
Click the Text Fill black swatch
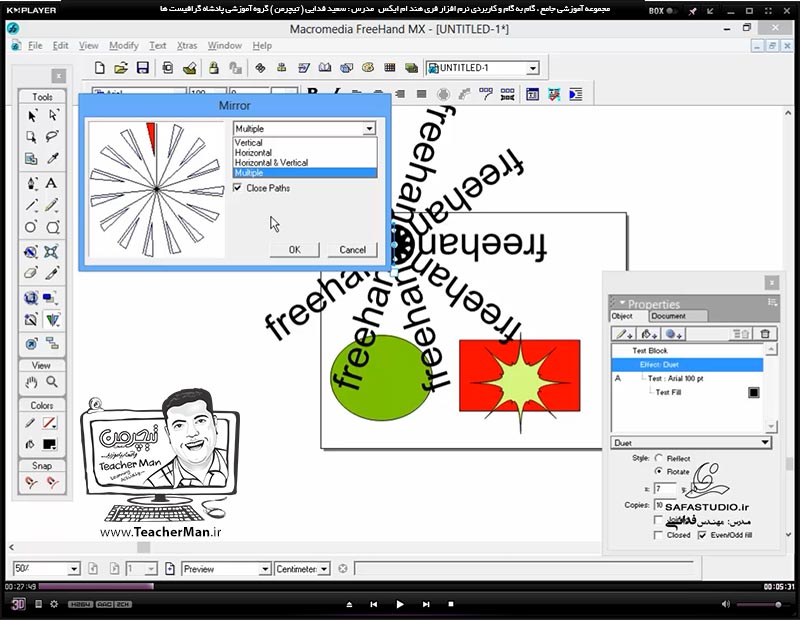754,392
